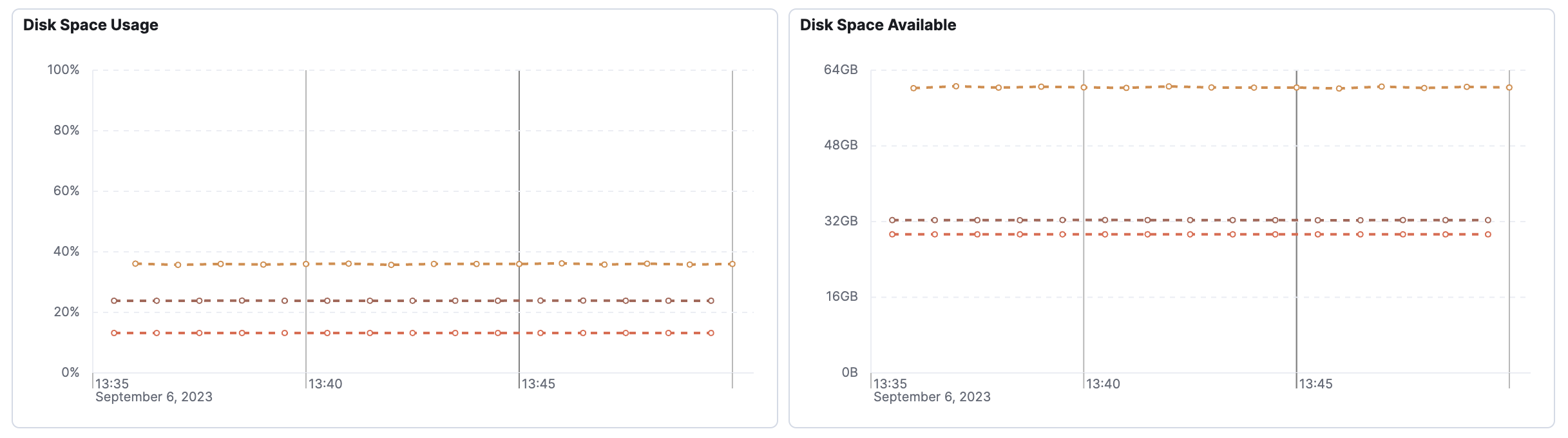
Task: Click the 13:45 time label in Available chart
Action: 1315,384
